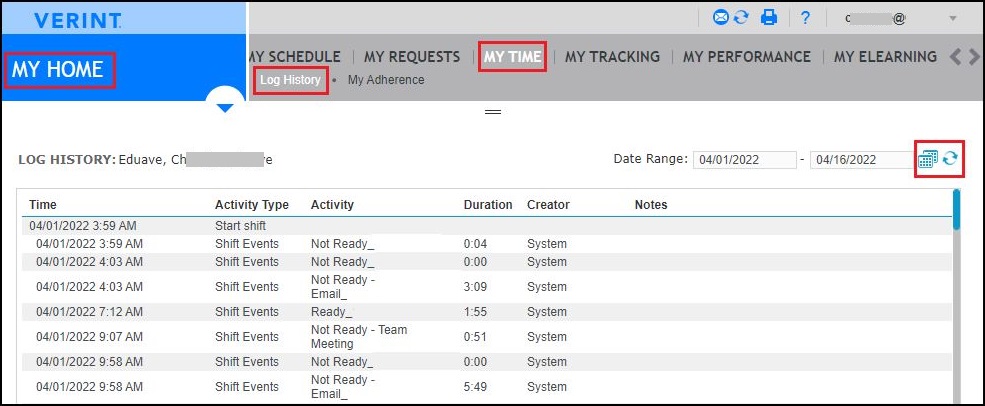985x406 pixels.
Task: Sort by Activity Type column header
Action: point(252,205)
